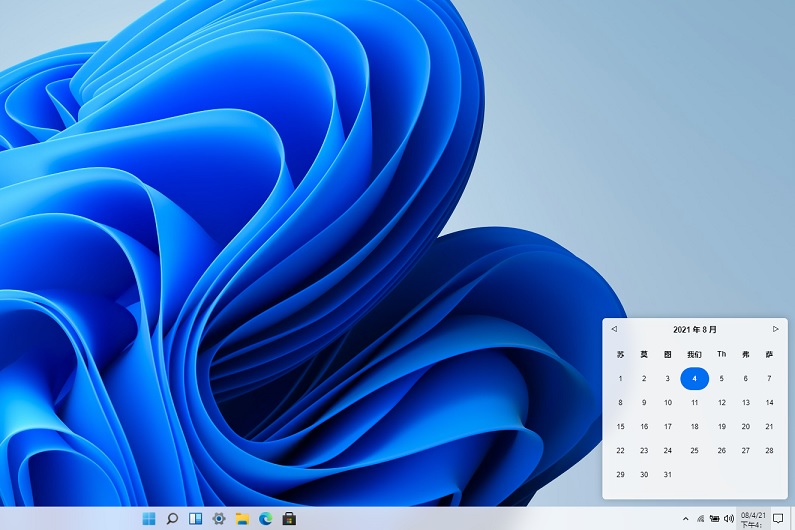Select August 21 in calendar
Image resolution: width=795 pixels, height=530 pixels.
point(769,427)
